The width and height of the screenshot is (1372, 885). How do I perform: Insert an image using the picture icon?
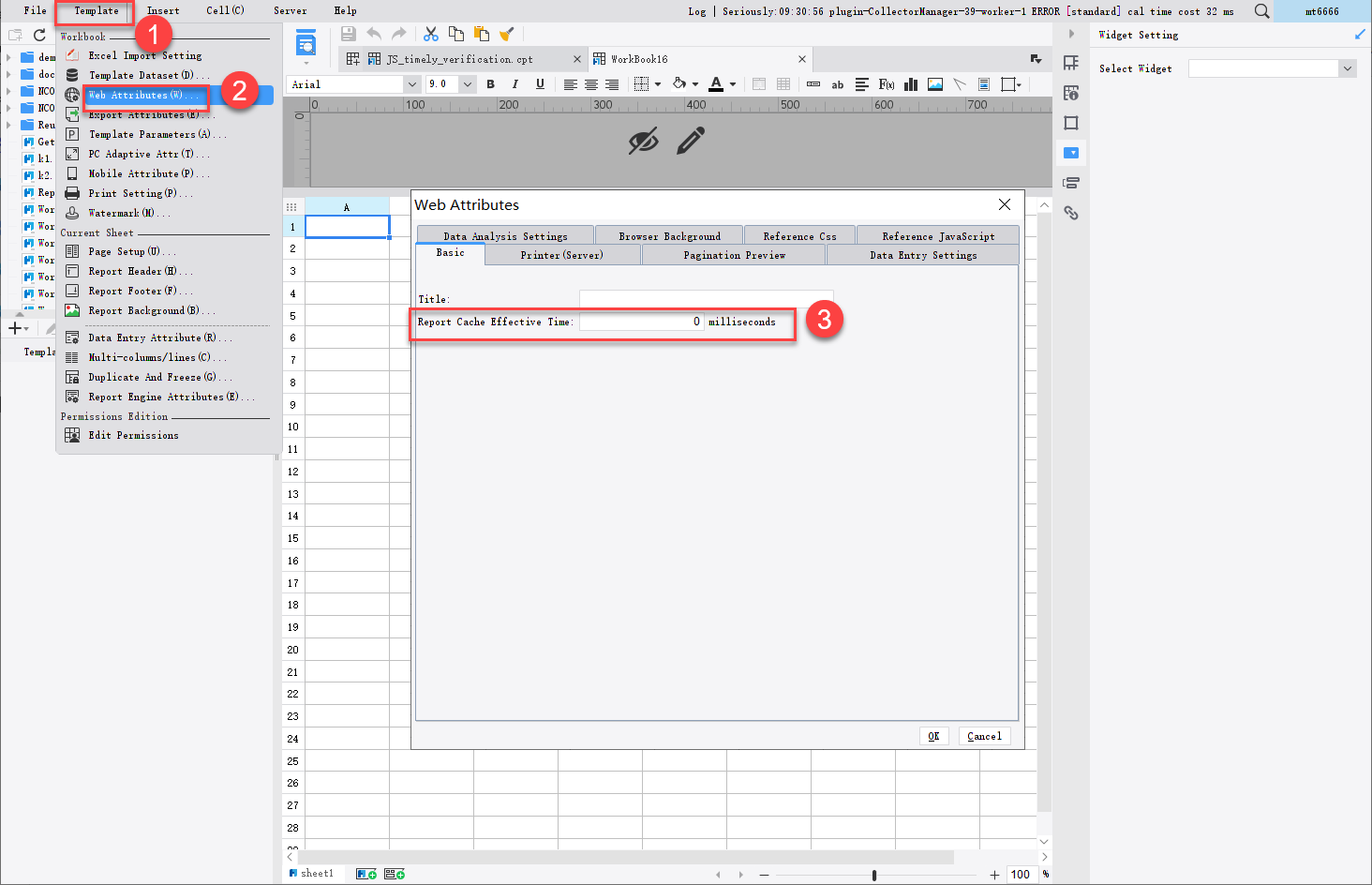point(934,84)
